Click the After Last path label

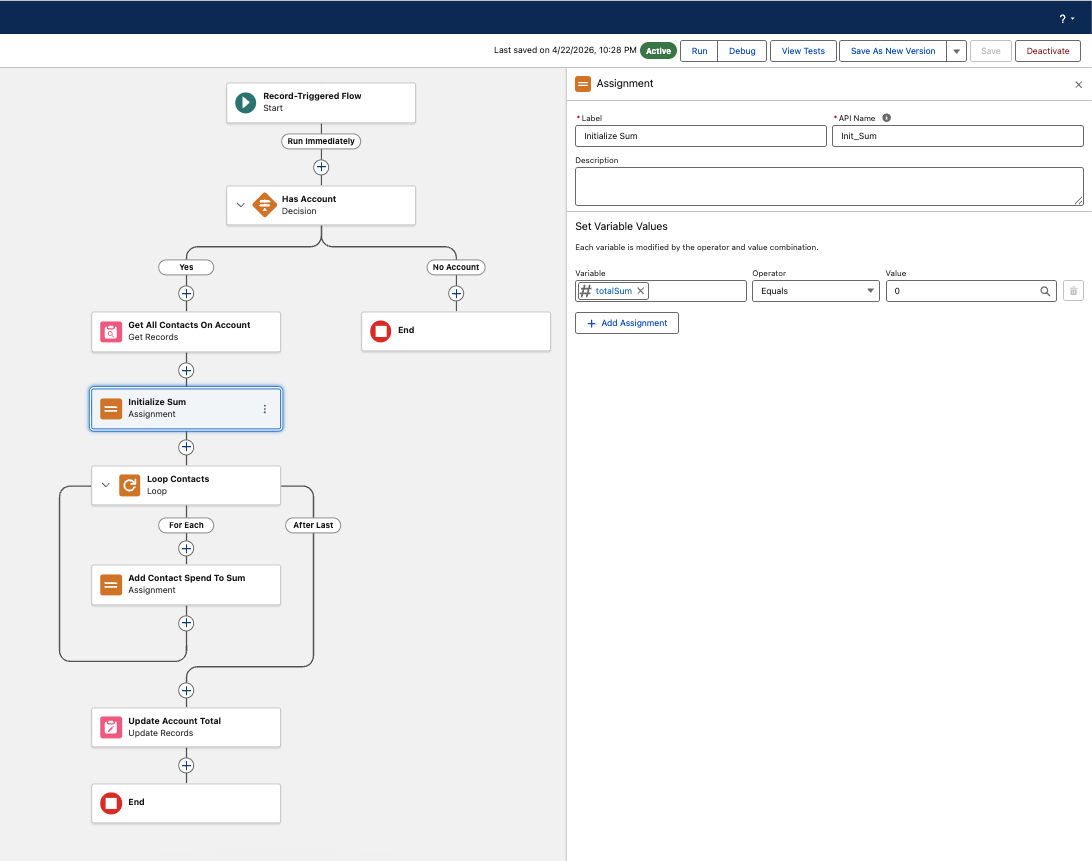pos(313,525)
